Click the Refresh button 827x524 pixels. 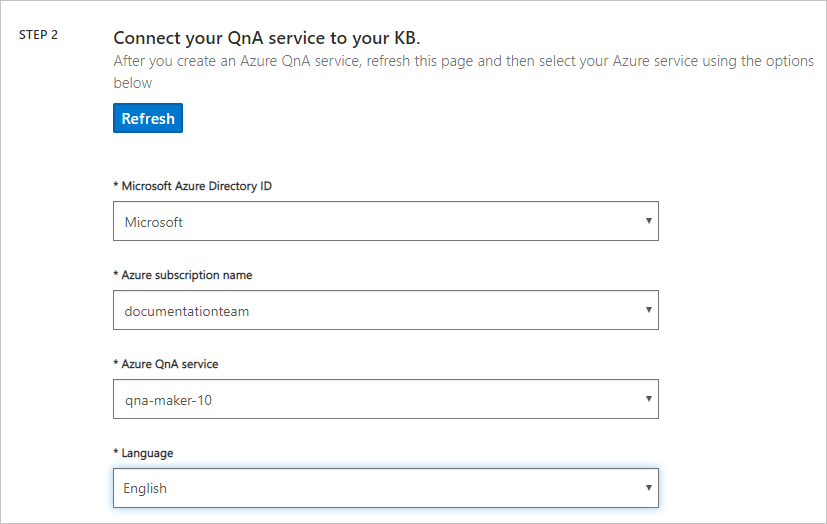pos(148,119)
